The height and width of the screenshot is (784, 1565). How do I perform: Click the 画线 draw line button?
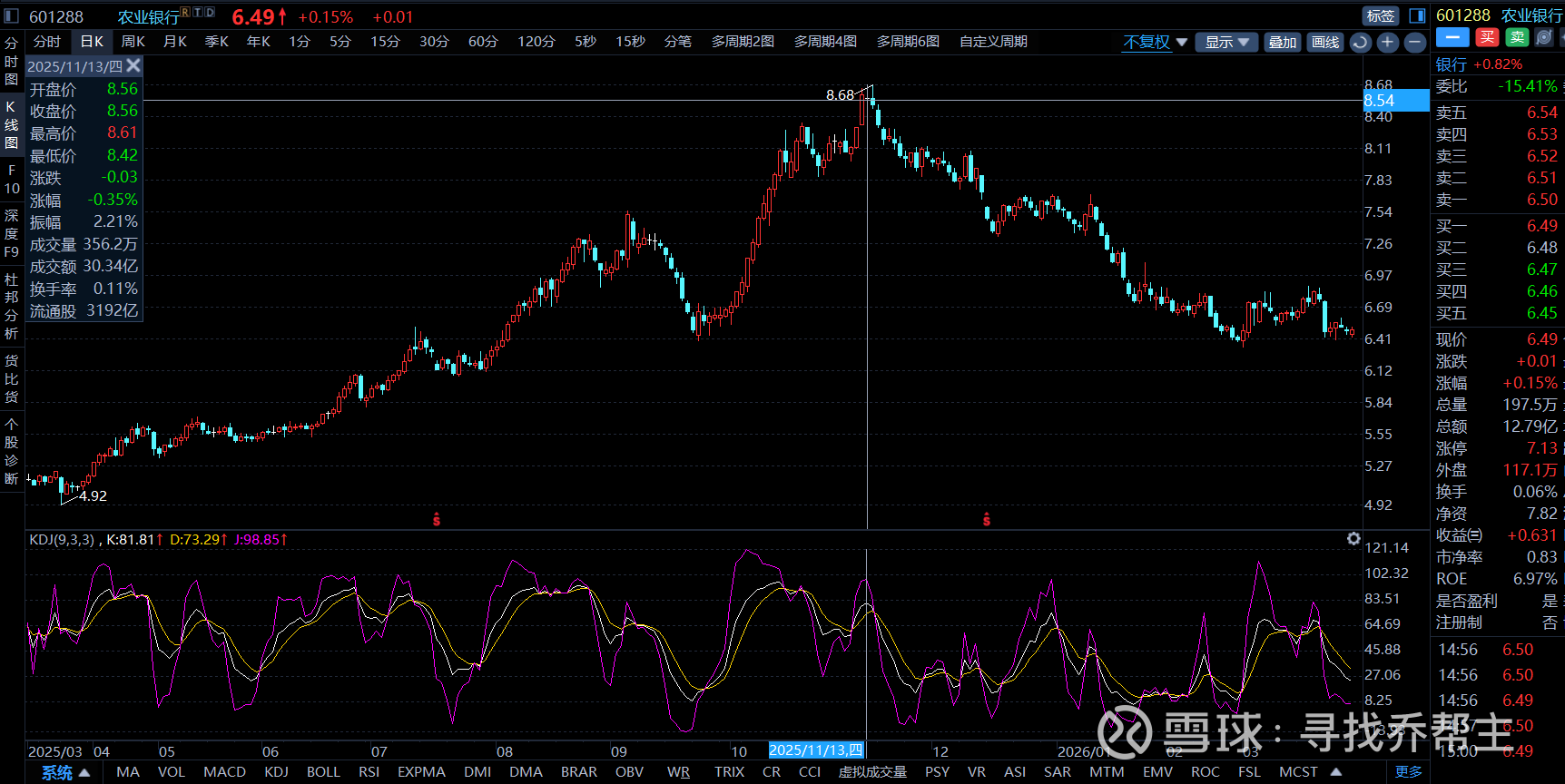coord(1325,43)
